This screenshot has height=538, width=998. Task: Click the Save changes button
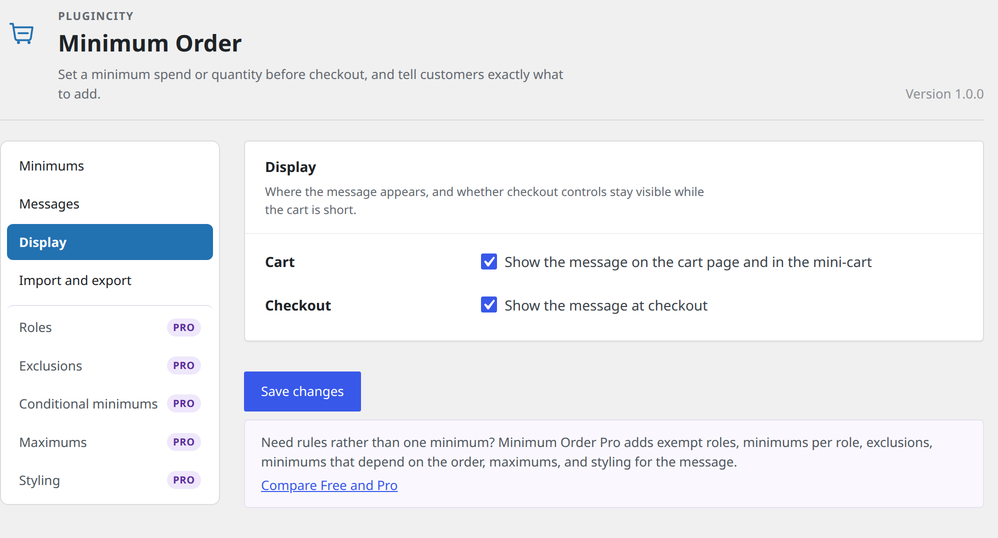coord(302,392)
